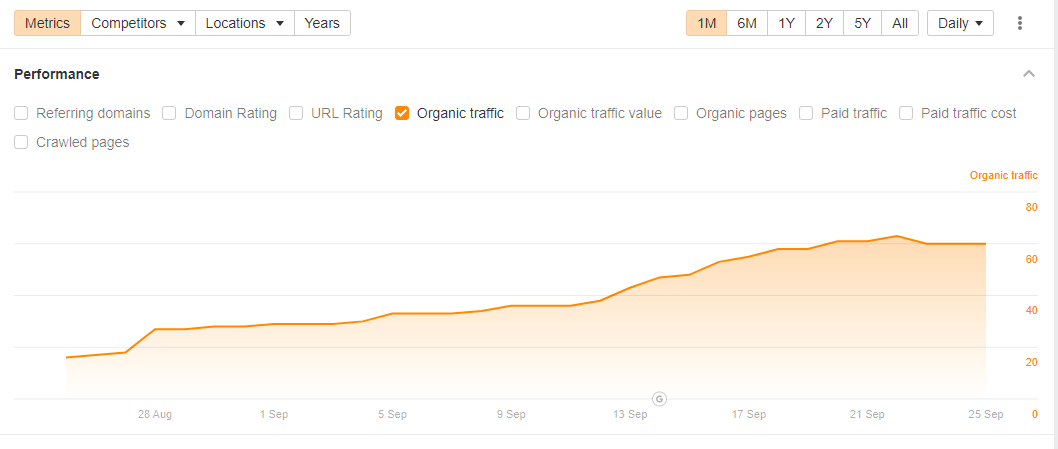Open the Competitors dropdown
1058x449 pixels.
[x=138, y=23]
